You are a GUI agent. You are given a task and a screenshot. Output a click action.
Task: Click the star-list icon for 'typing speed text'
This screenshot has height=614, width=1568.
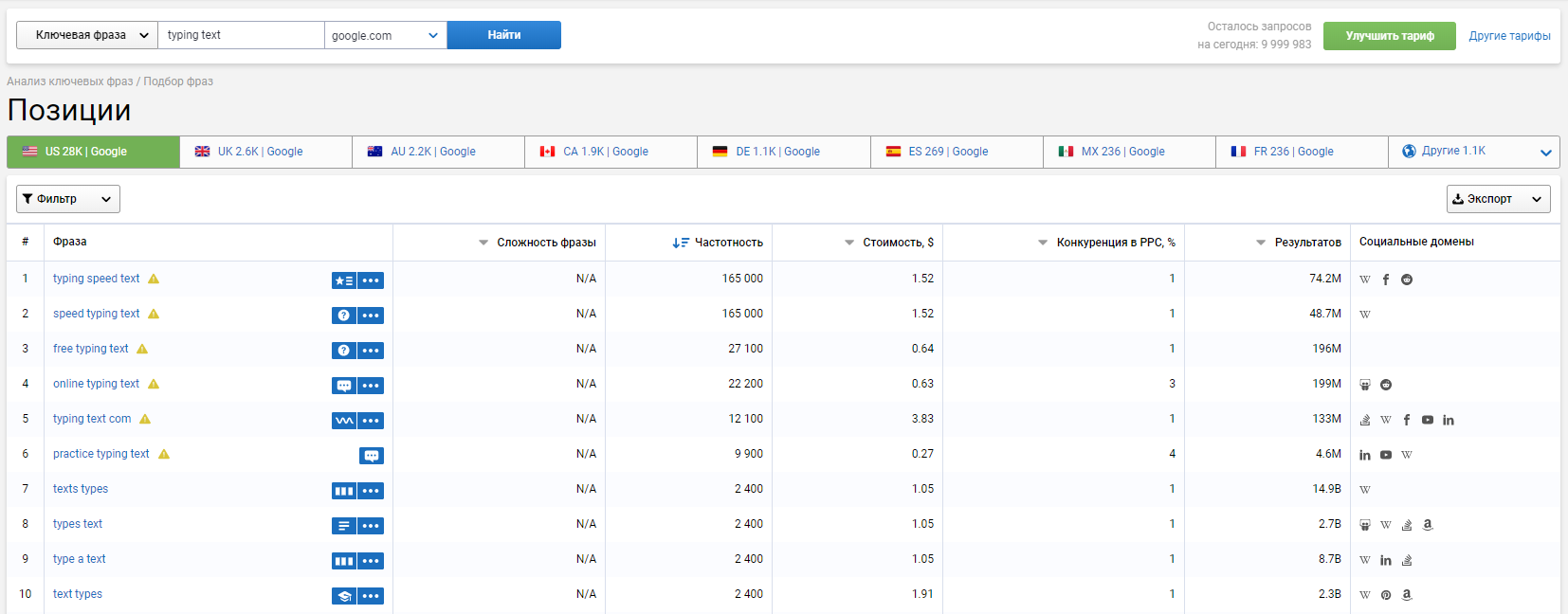pyautogui.click(x=343, y=280)
